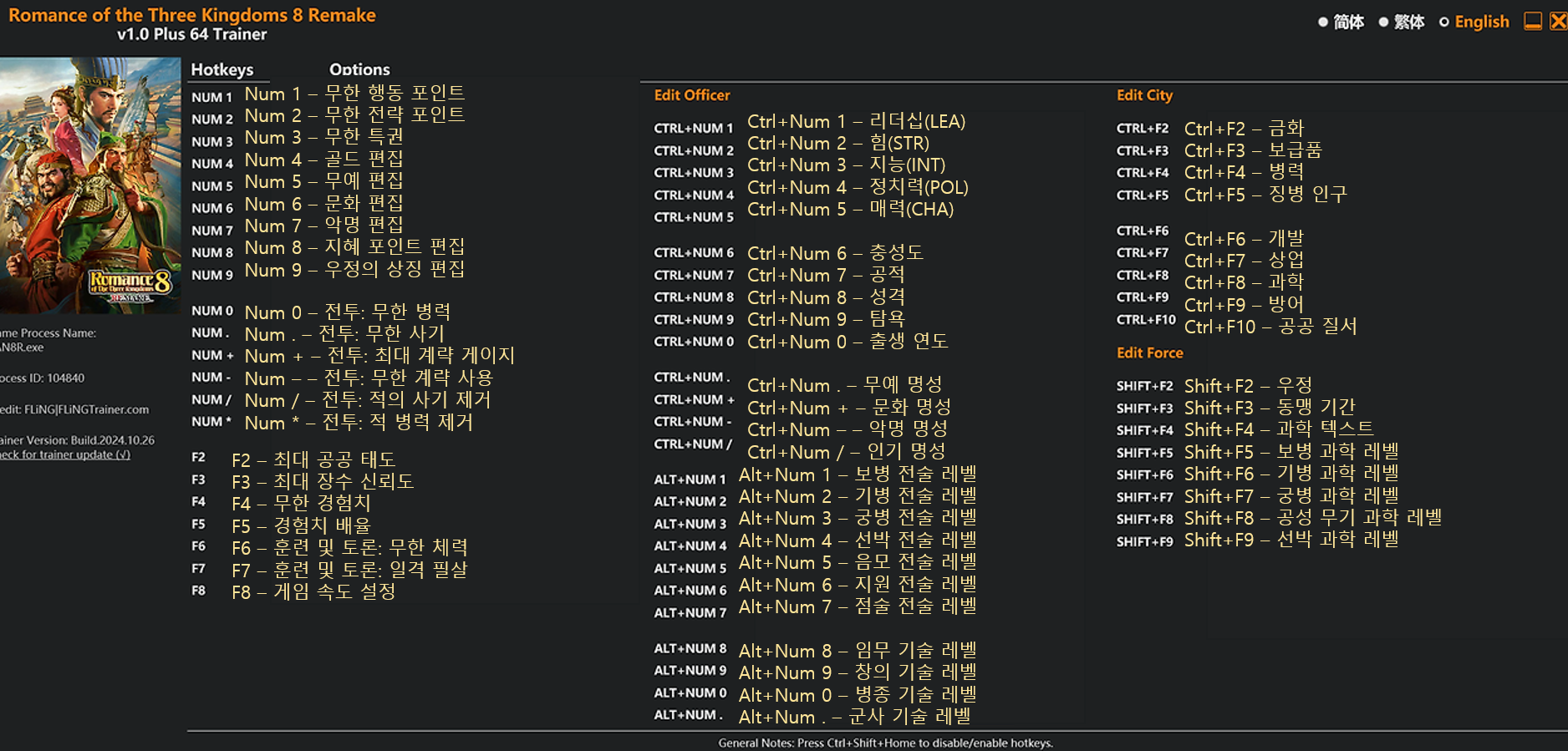Viewport: 1568px width, 751px height.
Task: Click the NUM 6 hotkey label
Action: point(212,208)
